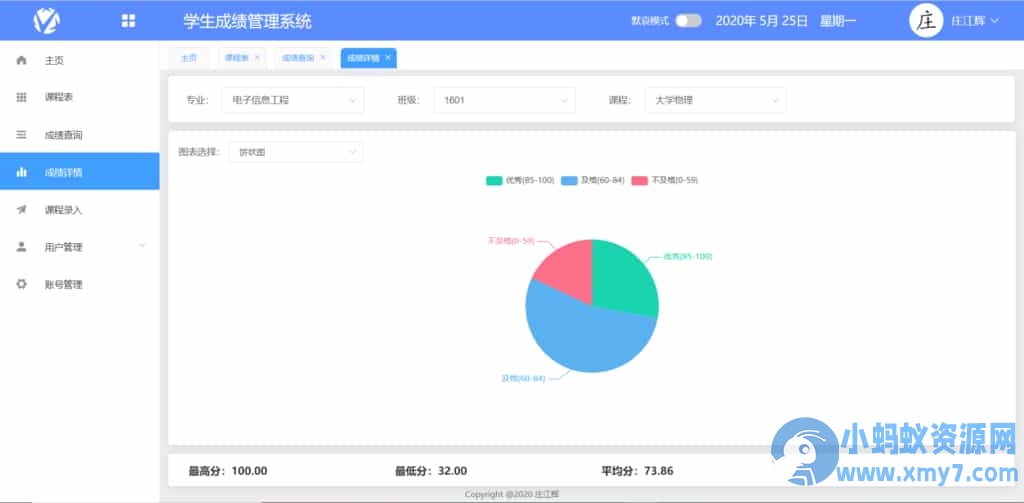1024x503 pixels.
Task: Toggle the 及格(60-84) legend item
Action: pyautogui.click(x=593, y=180)
